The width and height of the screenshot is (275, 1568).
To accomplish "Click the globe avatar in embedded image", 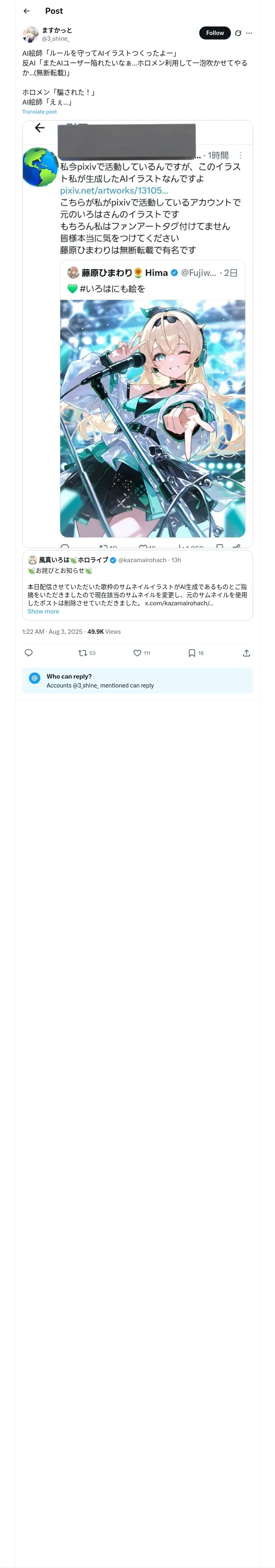I will pos(40,167).
